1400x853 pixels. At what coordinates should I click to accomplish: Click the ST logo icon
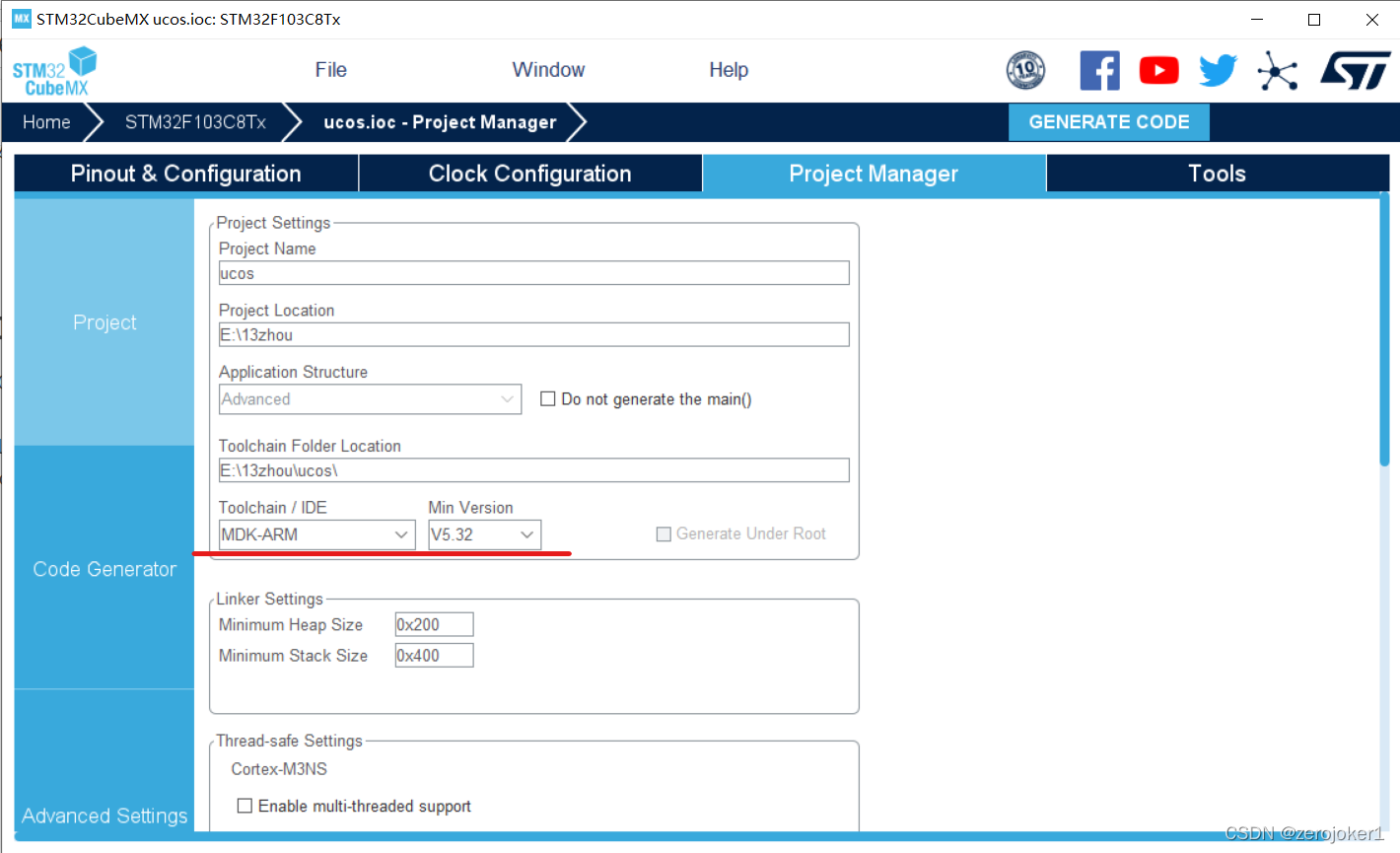coord(1356,70)
